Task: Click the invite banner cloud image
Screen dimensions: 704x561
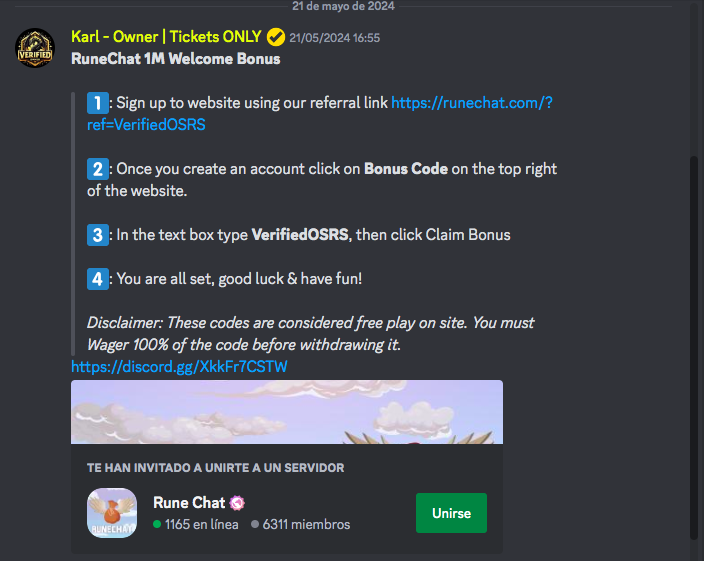Action: click(x=287, y=412)
